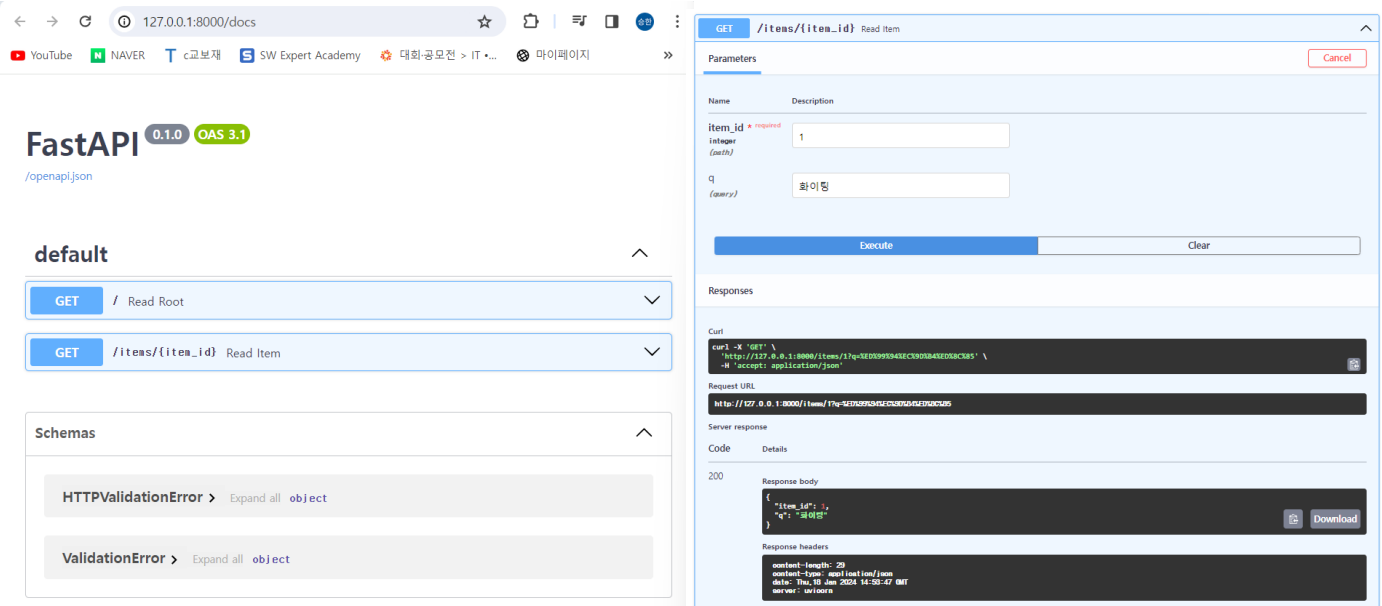Open the Chrome three-dot menu

pos(677,21)
